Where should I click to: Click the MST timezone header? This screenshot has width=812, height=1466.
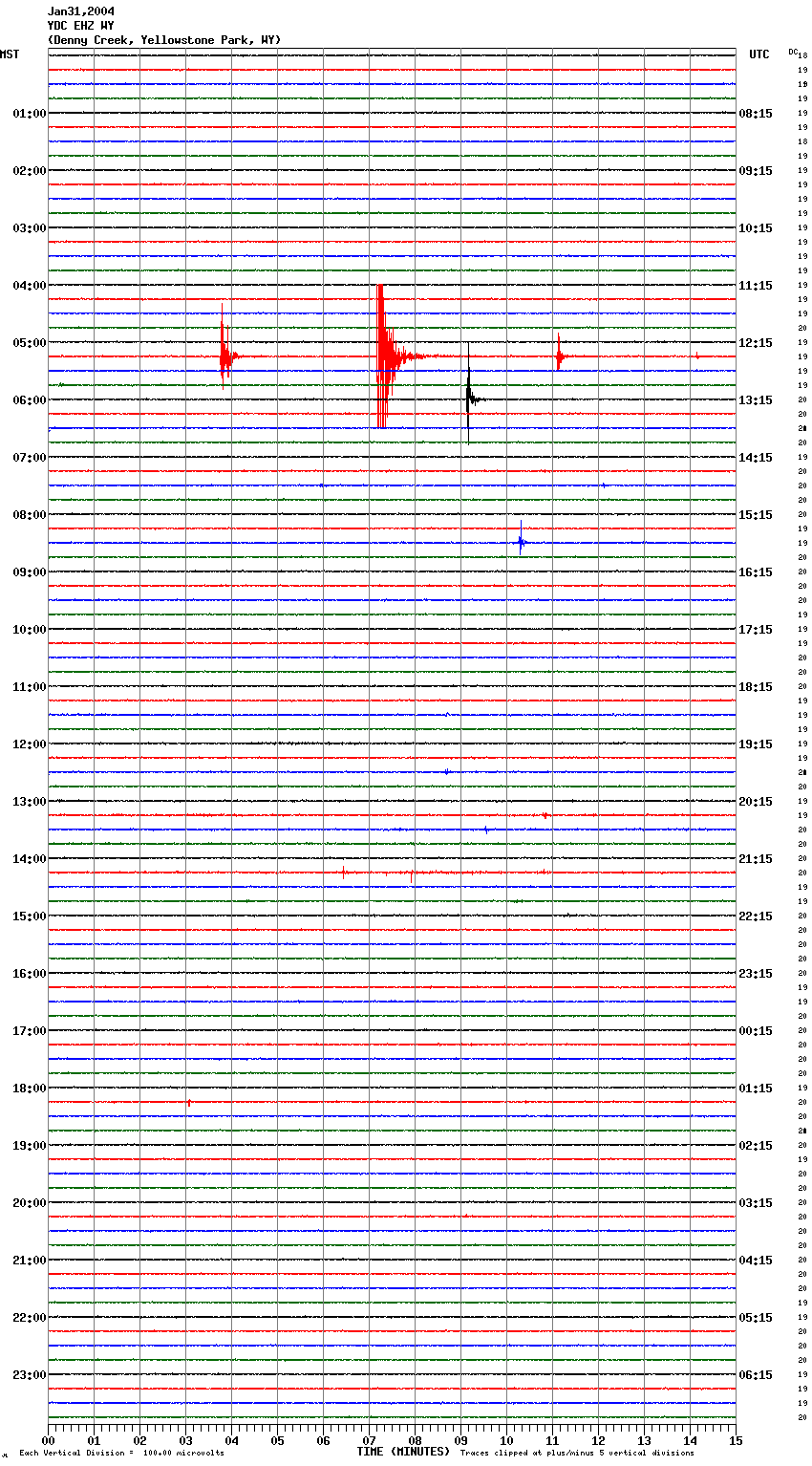tap(10, 54)
